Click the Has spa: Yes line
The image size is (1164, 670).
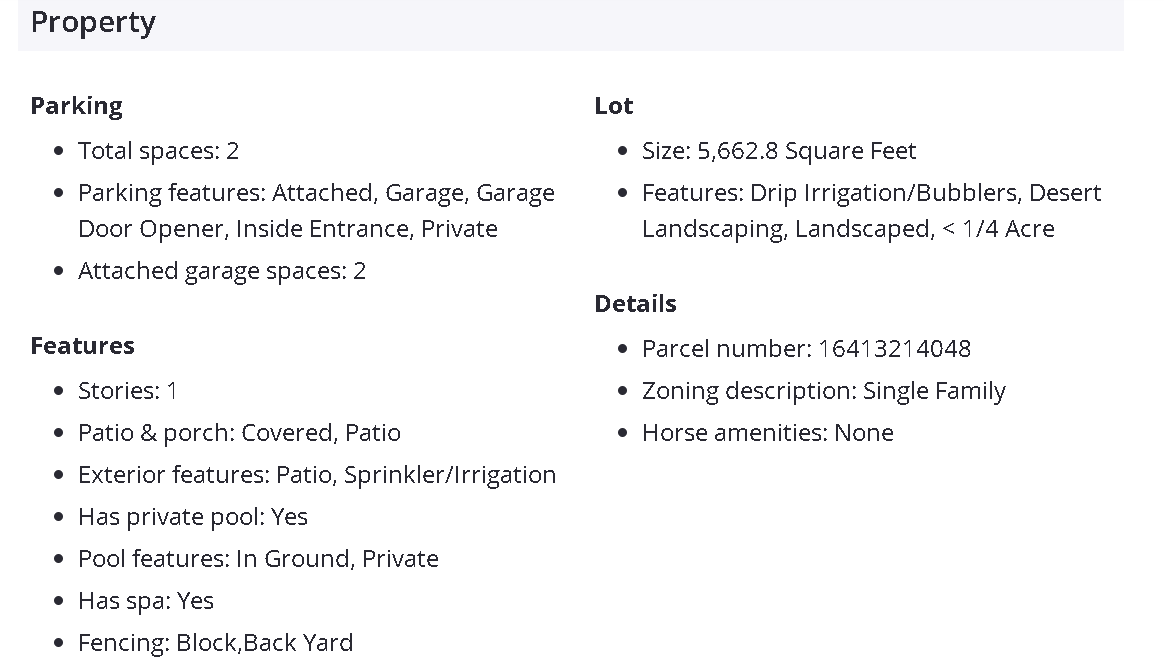(146, 601)
